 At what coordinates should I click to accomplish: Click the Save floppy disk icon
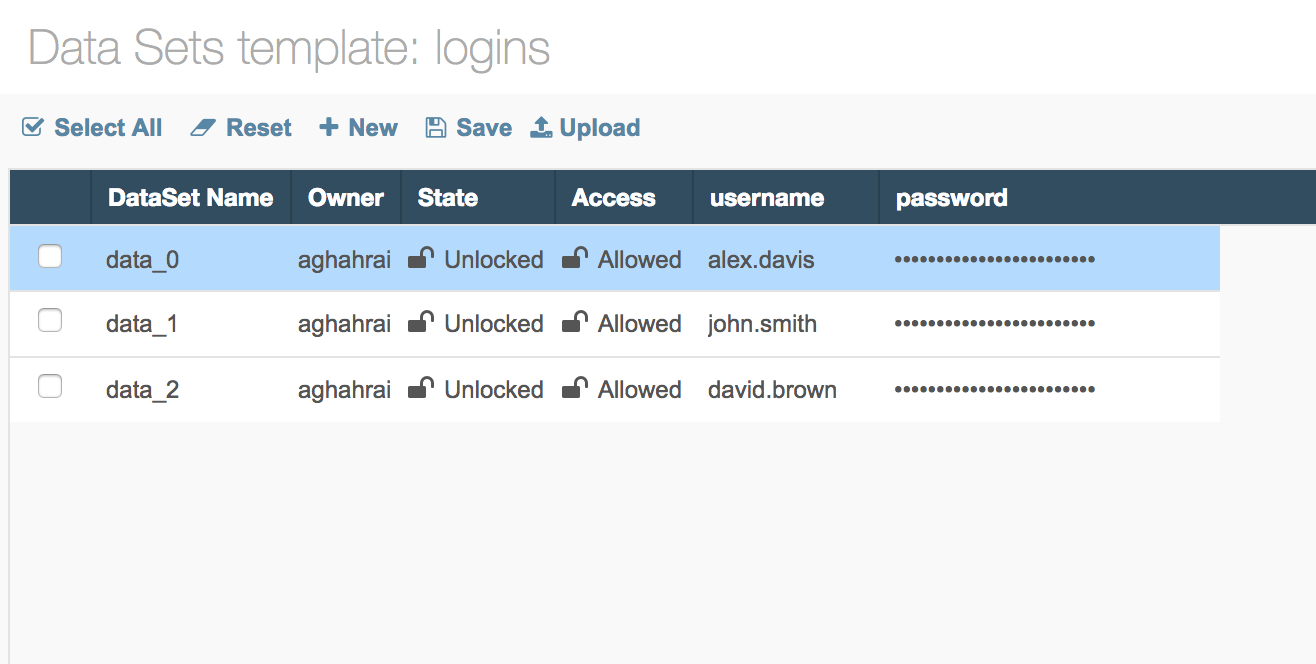pyautogui.click(x=435, y=128)
